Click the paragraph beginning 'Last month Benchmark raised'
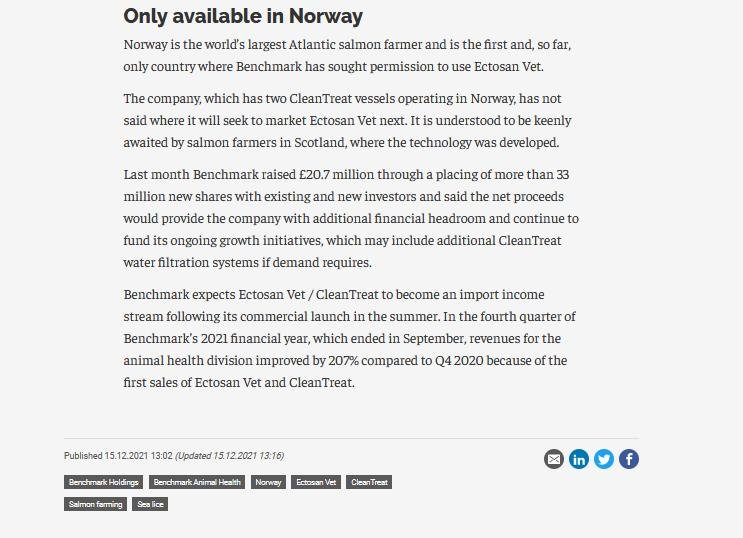The height and width of the screenshot is (538, 743). click(x=350, y=218)
